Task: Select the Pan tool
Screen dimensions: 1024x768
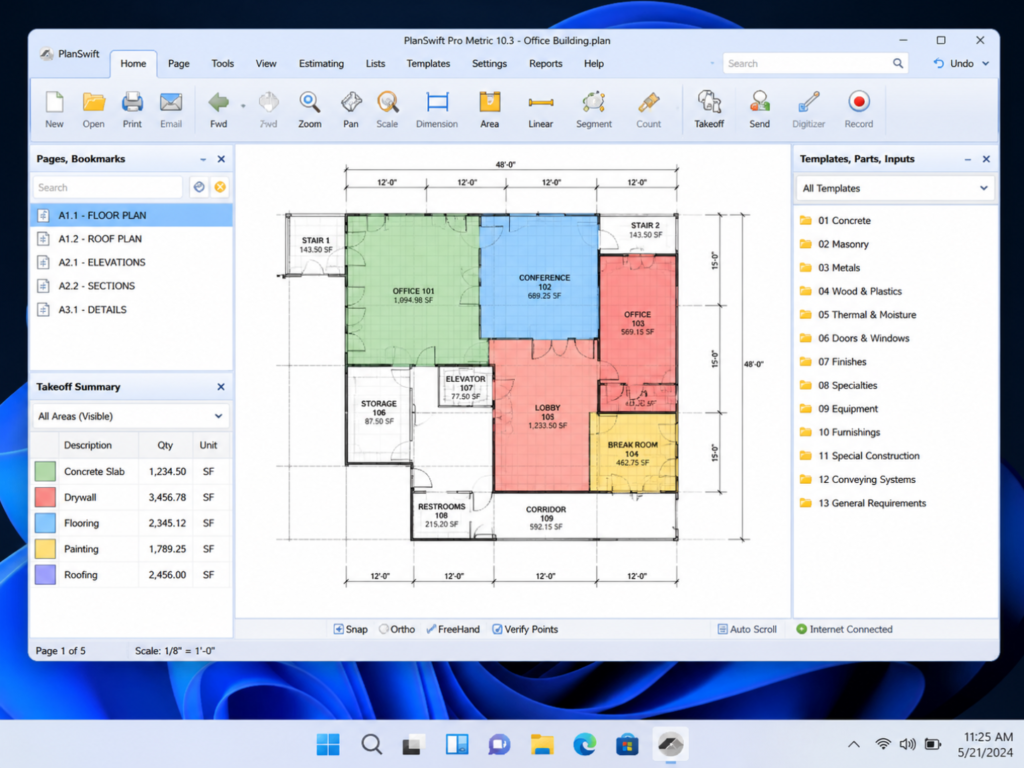Action: click(x=351, y=103)
